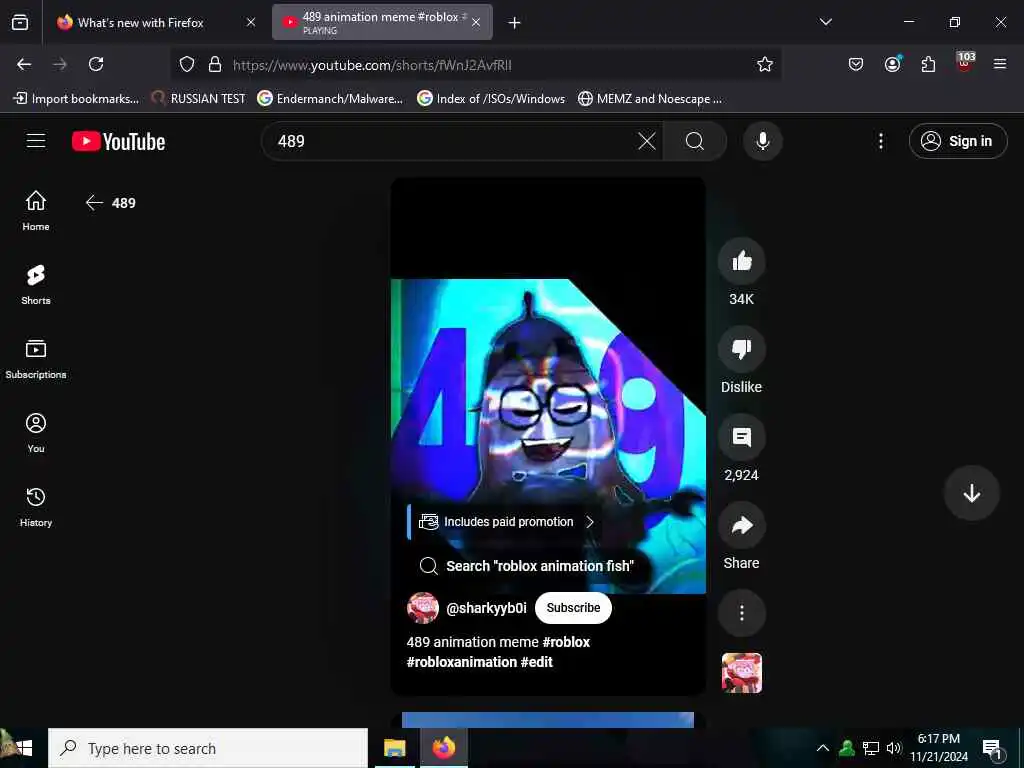Click Search "roblox animation fish" suggestion
The image size is (1024, 768).
tap(526, 566)
